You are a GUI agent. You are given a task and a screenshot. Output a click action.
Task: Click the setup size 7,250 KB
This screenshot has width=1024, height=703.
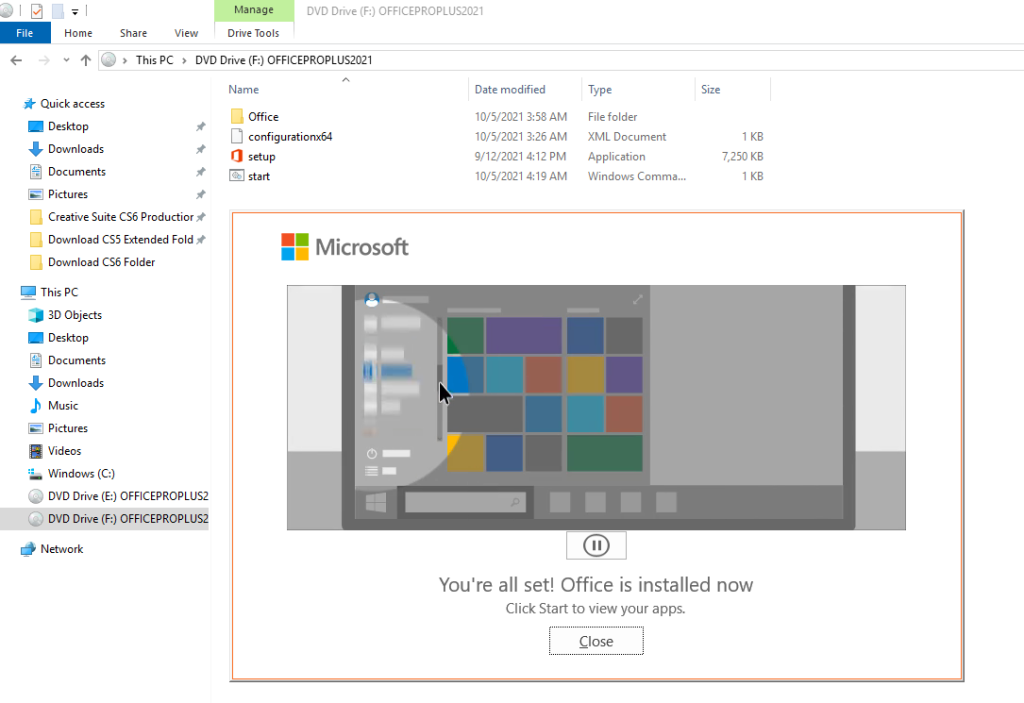(x=742, y=156)
